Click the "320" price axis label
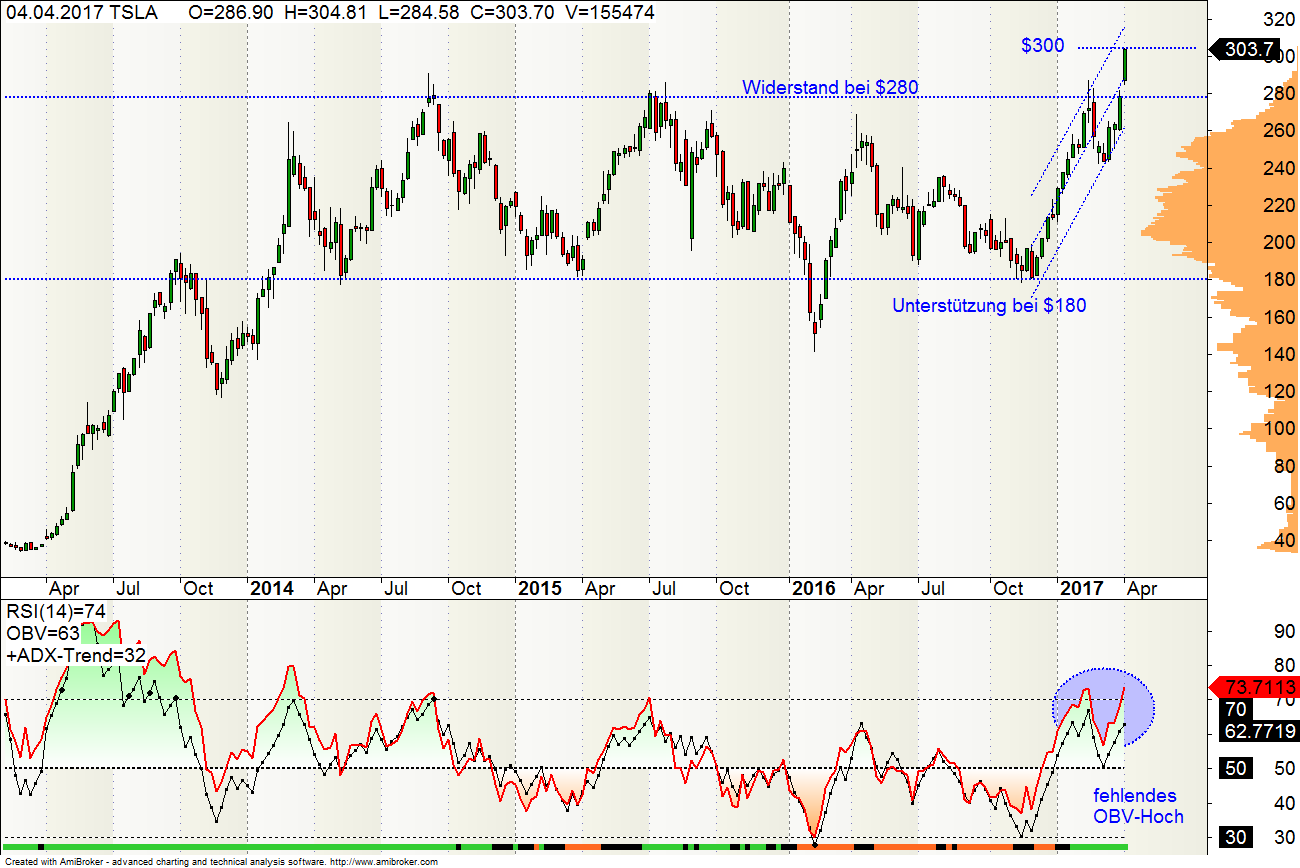 (1279, 19)
